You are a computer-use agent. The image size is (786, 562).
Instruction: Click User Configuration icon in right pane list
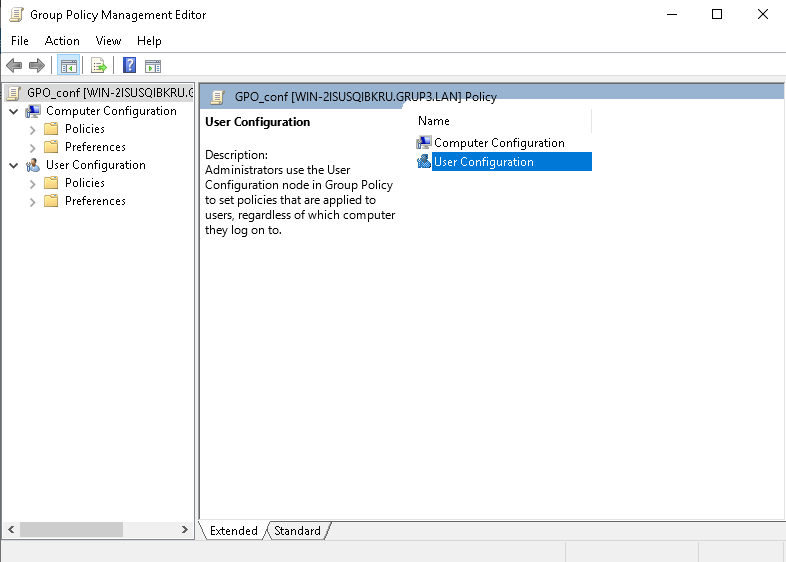coord(424,162)
